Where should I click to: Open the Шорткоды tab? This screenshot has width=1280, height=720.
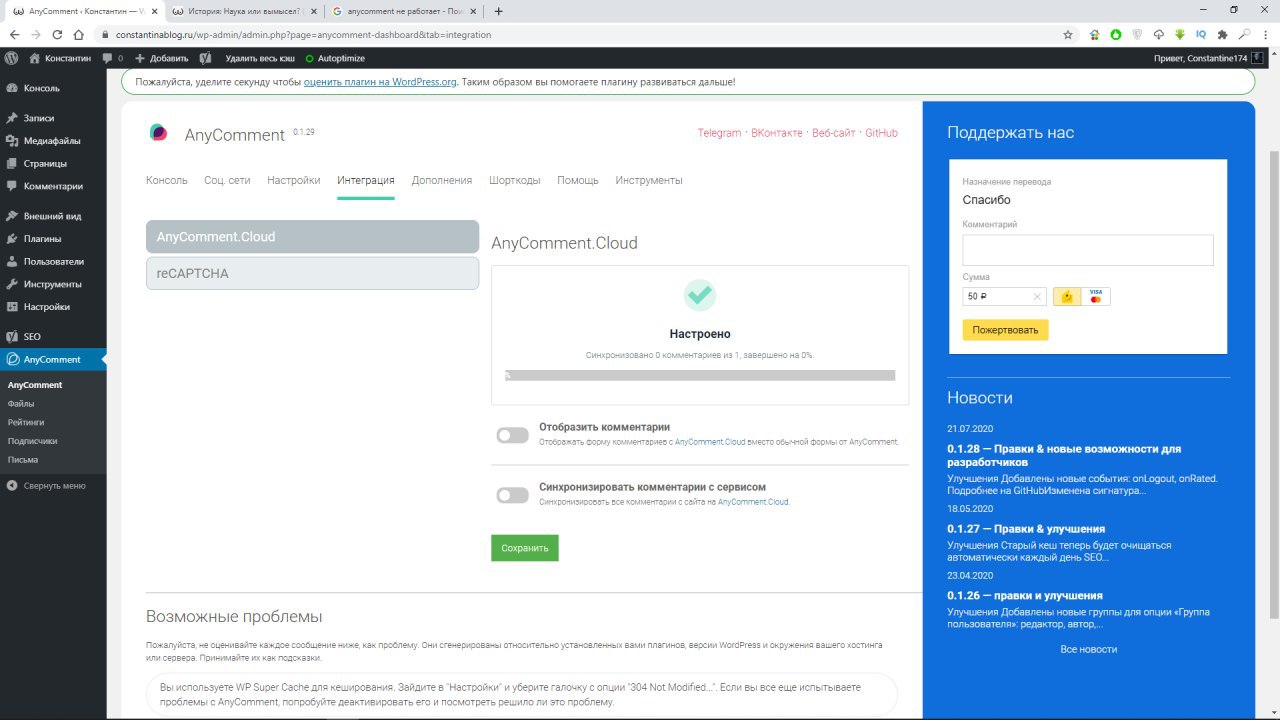(515, 180)
